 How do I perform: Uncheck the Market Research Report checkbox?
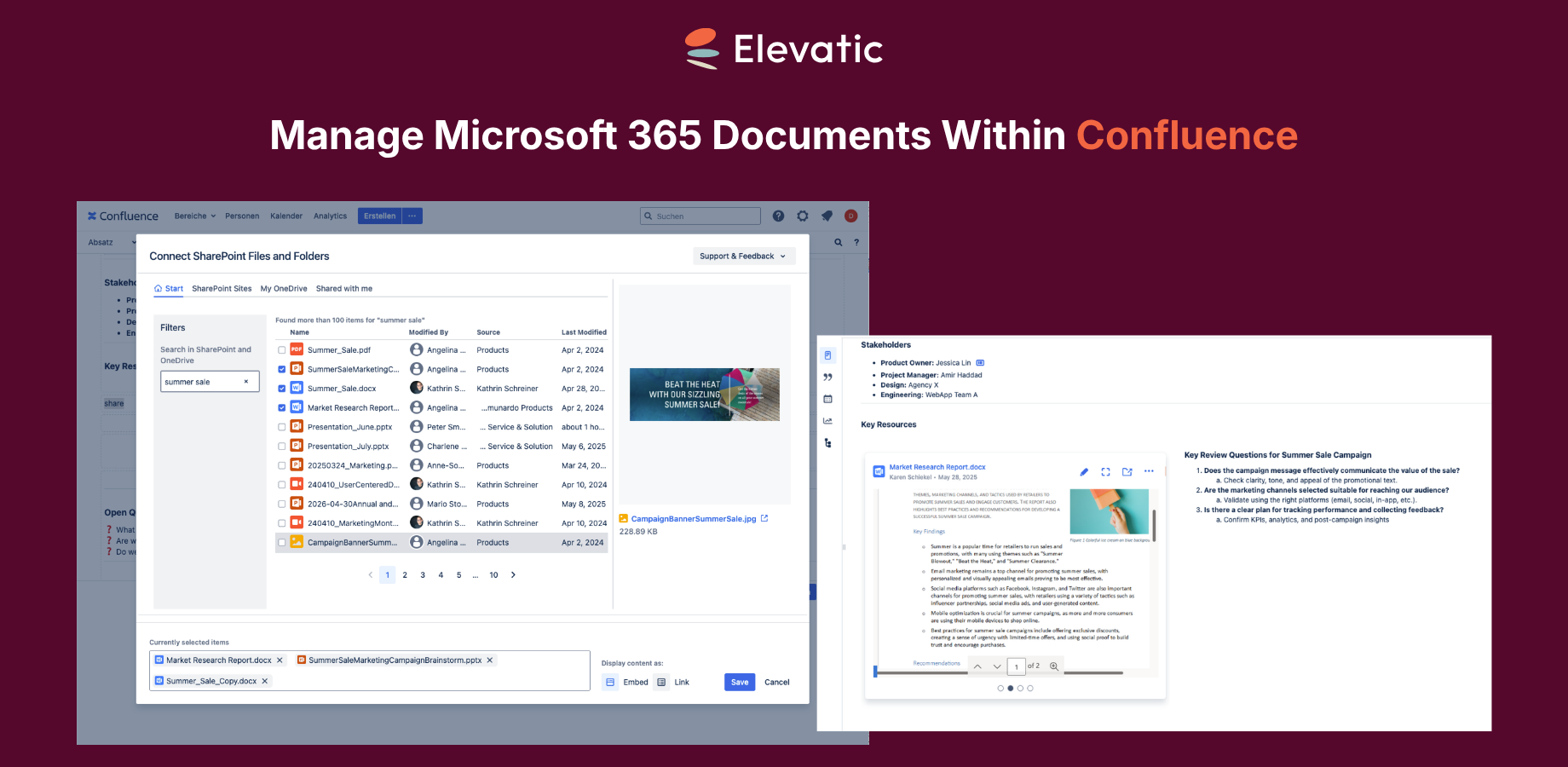click(282, 407)
